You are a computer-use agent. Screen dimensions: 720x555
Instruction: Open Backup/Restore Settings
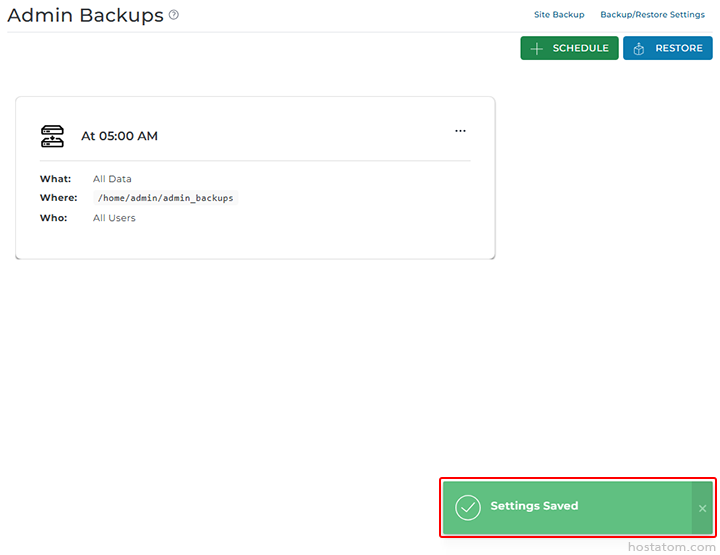[x=652, y=15]
